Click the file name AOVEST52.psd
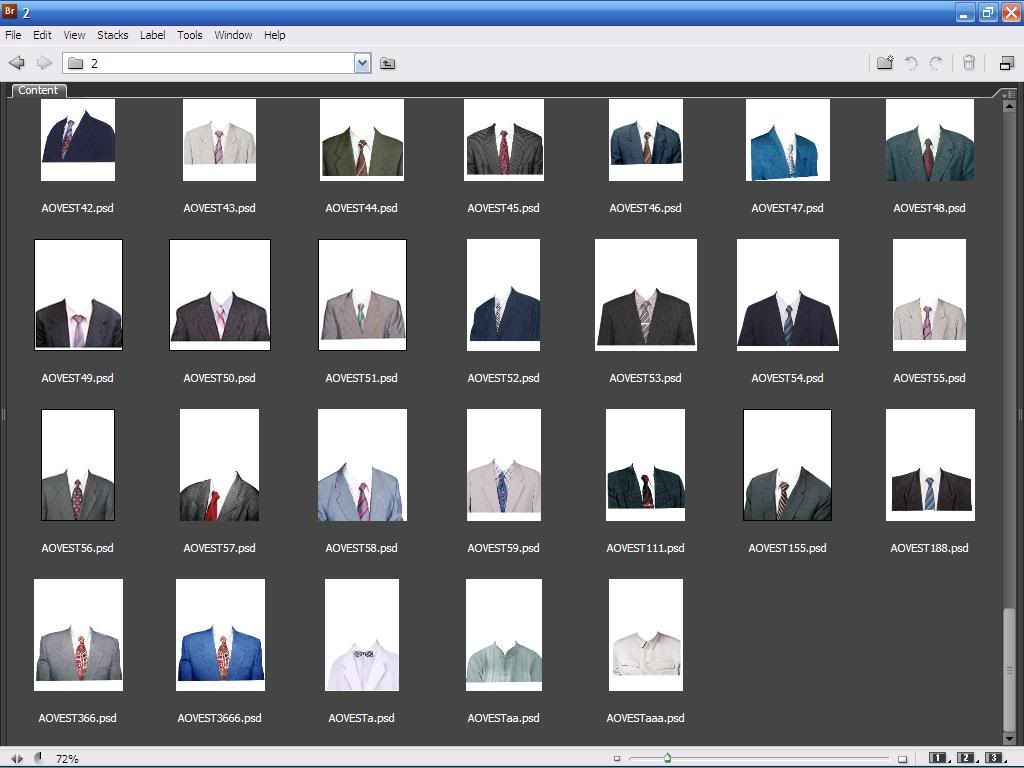Image resolution: width=1024 pixels, height=768 pixels. [504, 378]
